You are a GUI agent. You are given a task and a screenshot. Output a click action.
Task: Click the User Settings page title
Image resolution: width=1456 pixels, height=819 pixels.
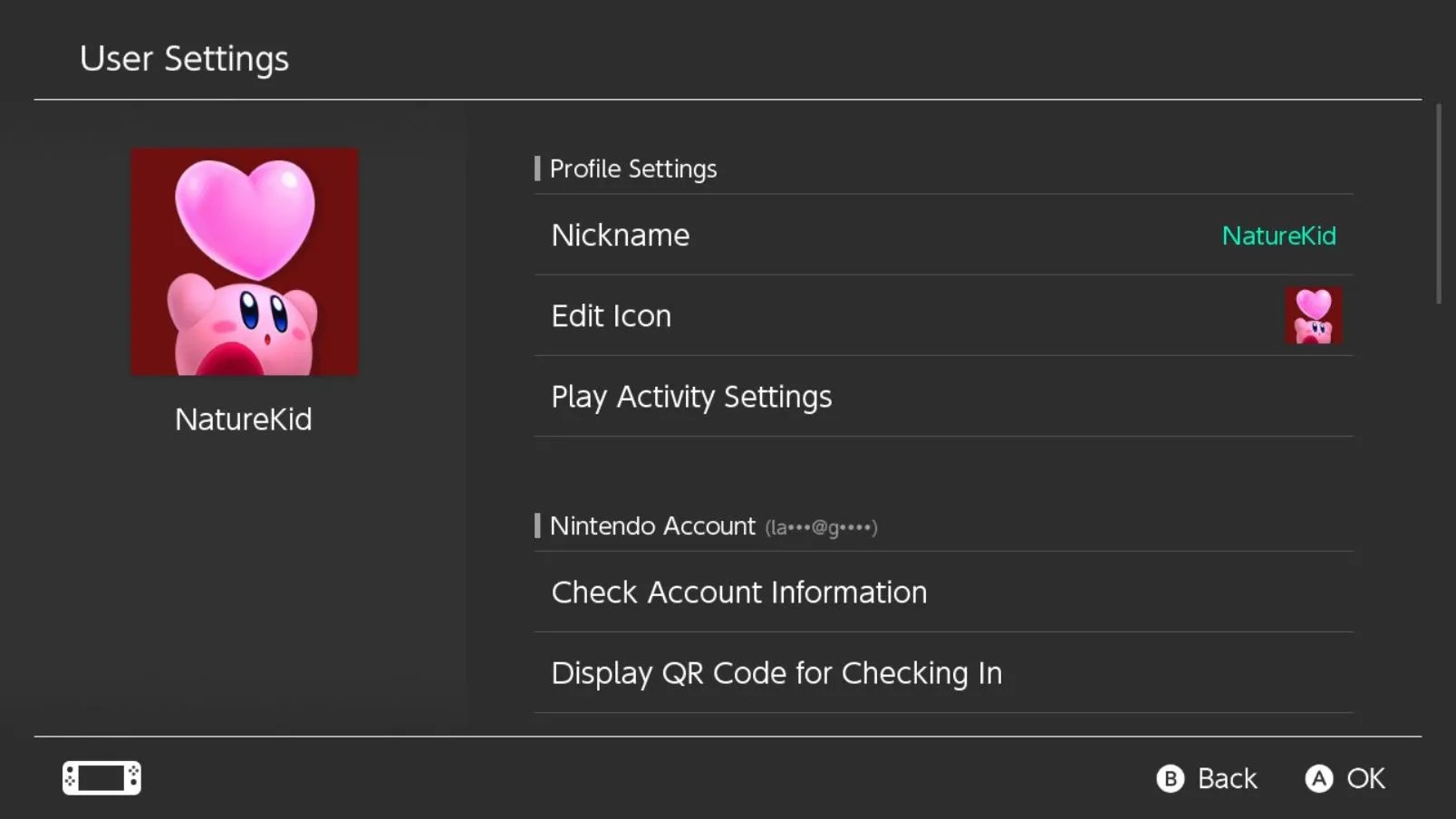[x=184, y=58]
